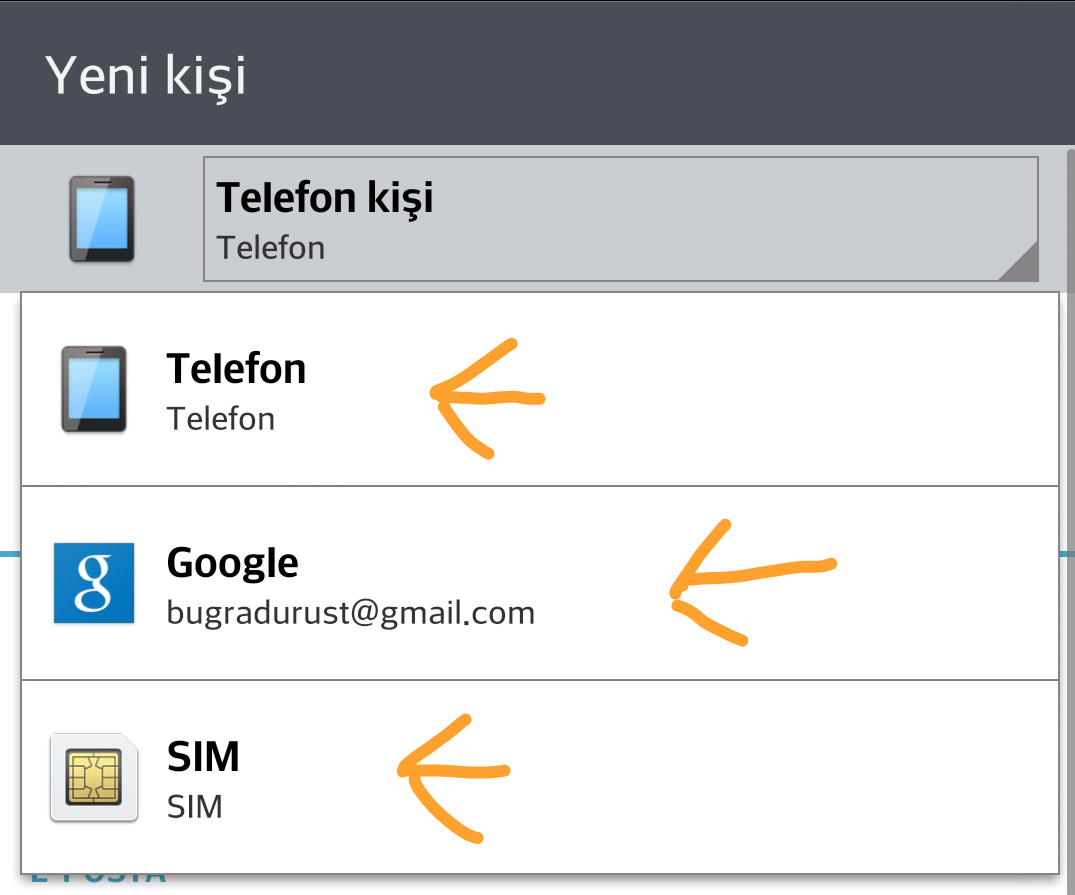Tap the bold Telefon kişi label
This screenshot has width=1075, height=895.
[325, 198]
